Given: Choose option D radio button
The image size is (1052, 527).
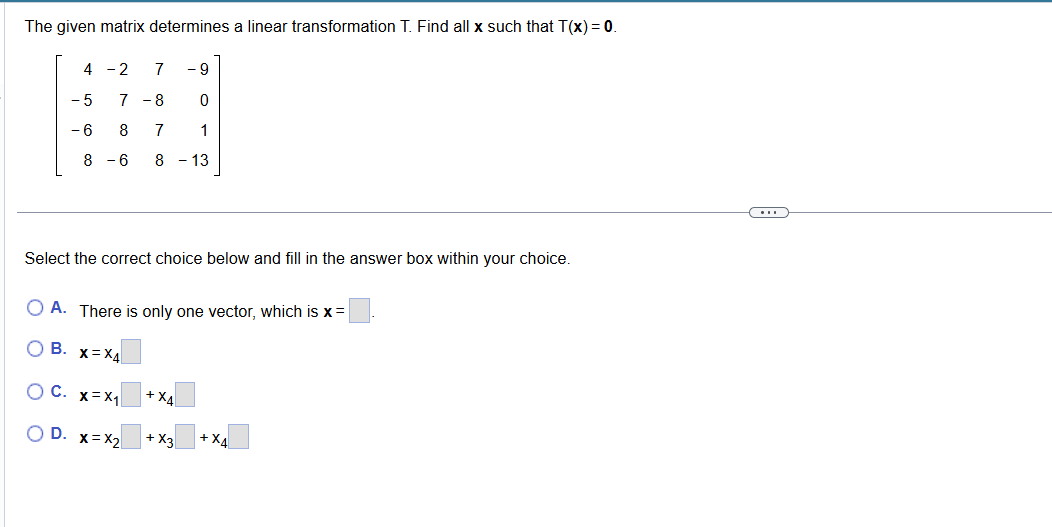Looking at the screenshot, I should coord(36,434).
